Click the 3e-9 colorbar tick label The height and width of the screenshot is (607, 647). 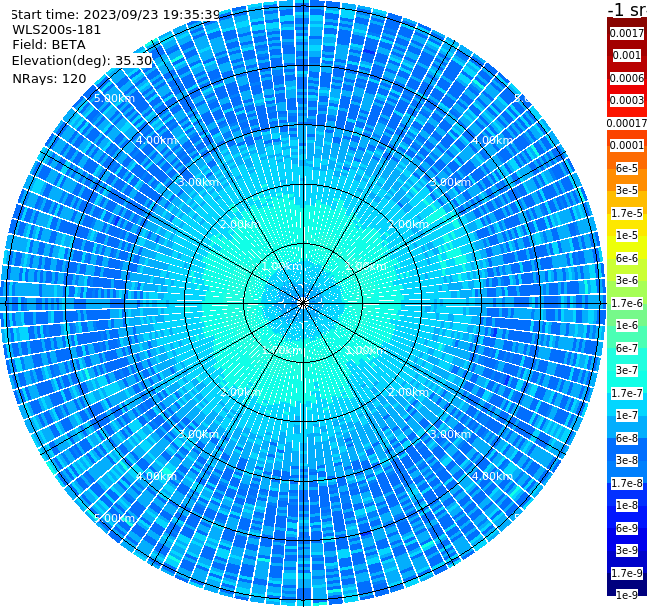point(627,550)
